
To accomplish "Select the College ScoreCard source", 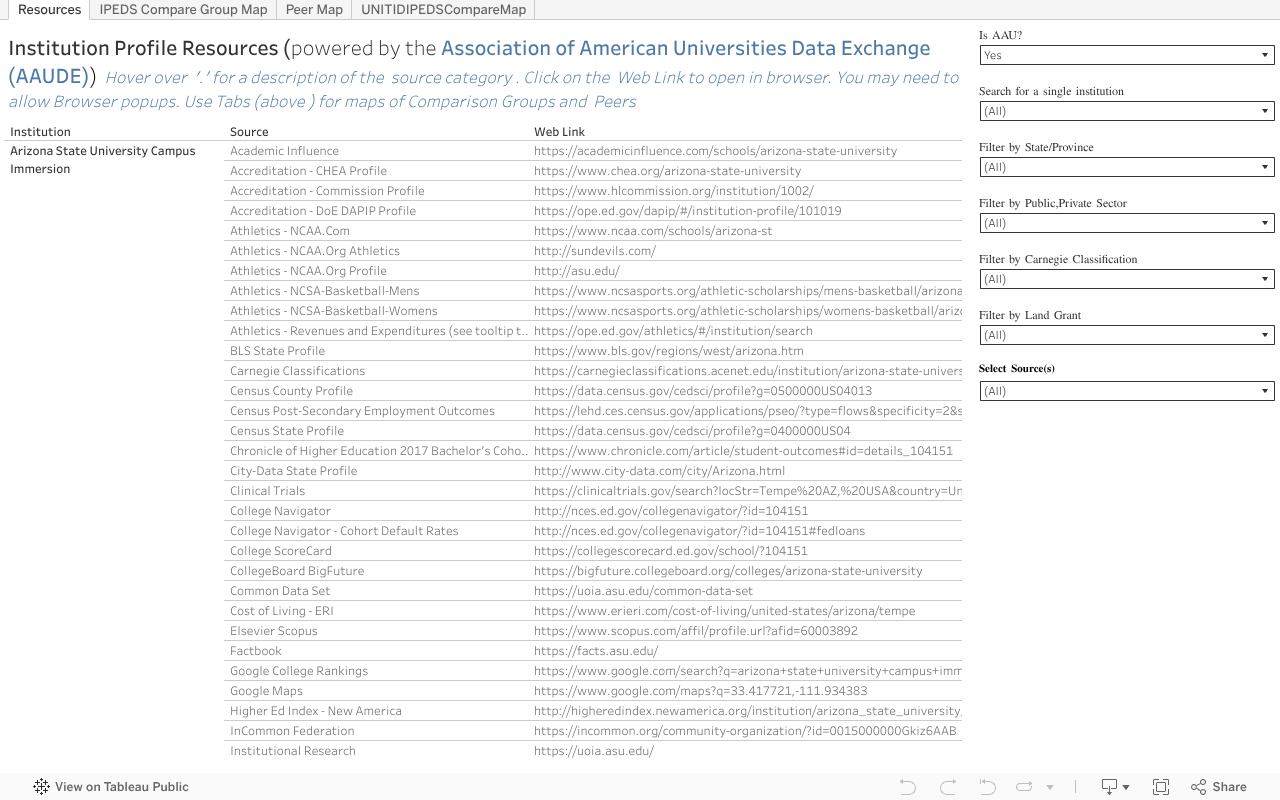I will click(x=280, y=551).
